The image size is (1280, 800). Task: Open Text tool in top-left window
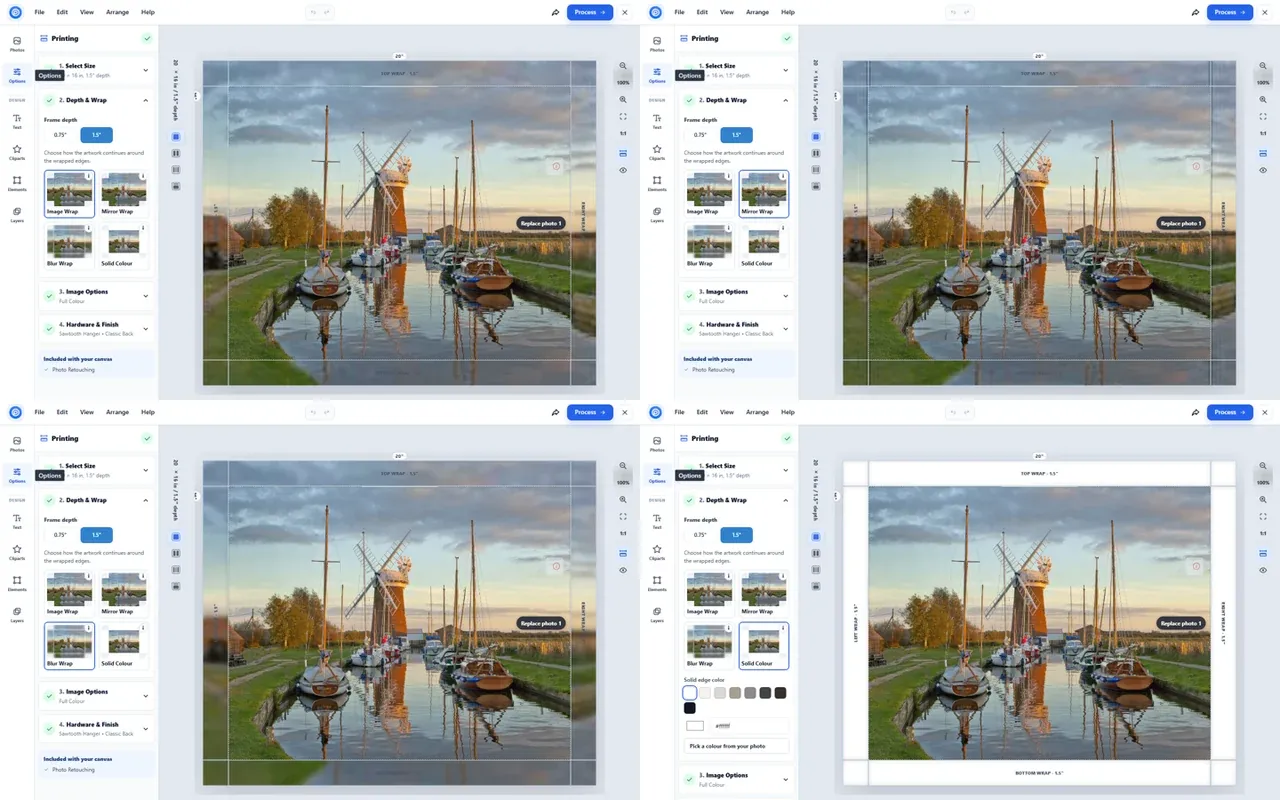click(17, 121)
